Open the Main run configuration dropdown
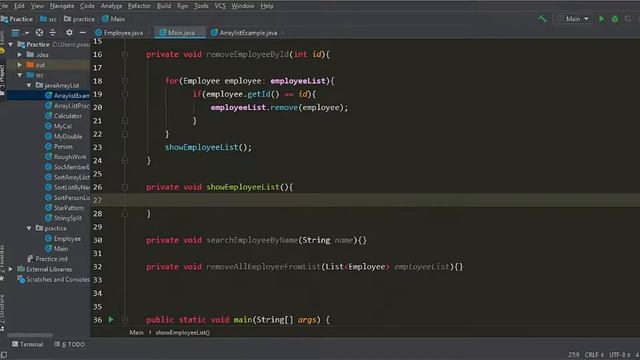 click(x=573, y=19)
